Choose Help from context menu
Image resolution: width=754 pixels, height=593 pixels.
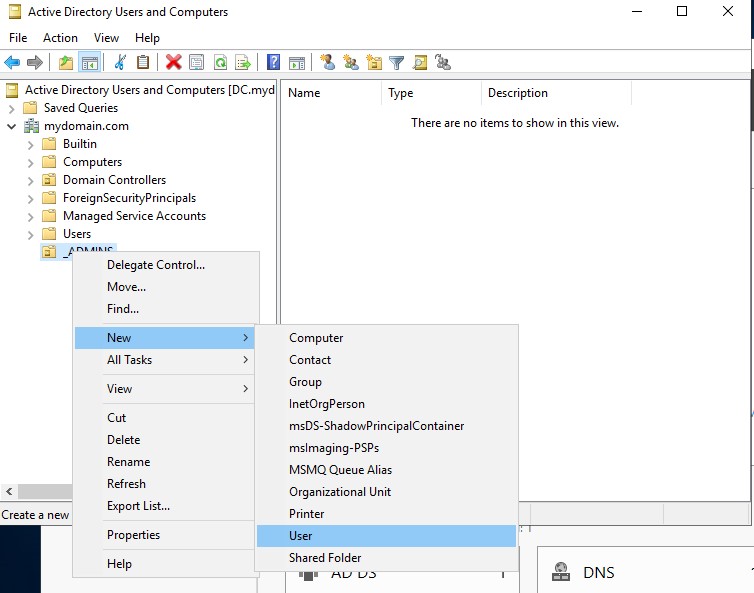click(x=165, y=564)
